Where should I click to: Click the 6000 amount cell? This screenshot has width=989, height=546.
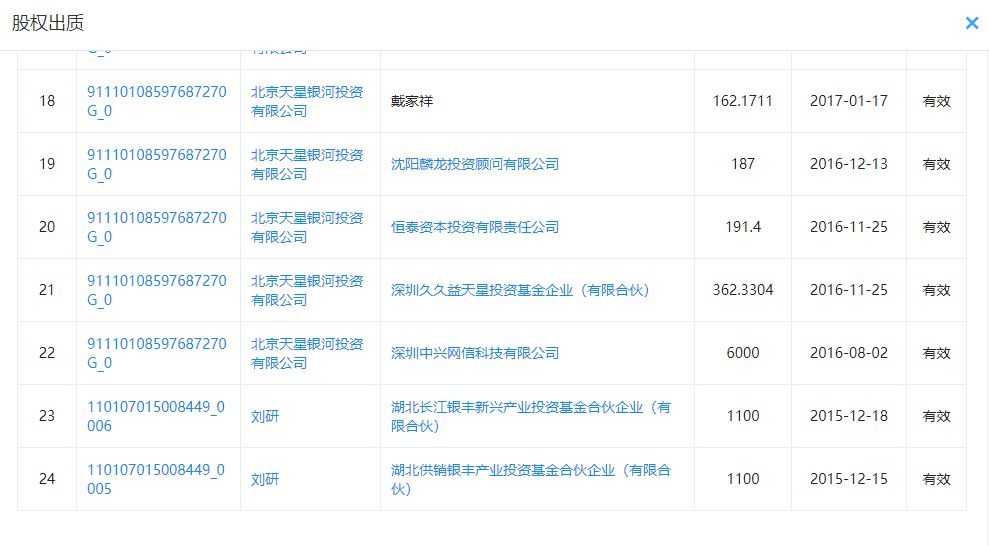pos(743,353)
